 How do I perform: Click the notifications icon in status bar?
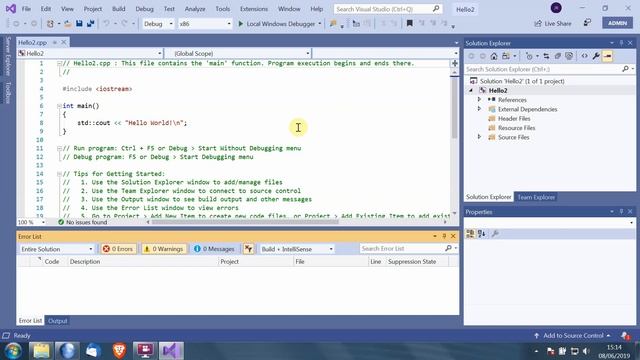point(625,336)
